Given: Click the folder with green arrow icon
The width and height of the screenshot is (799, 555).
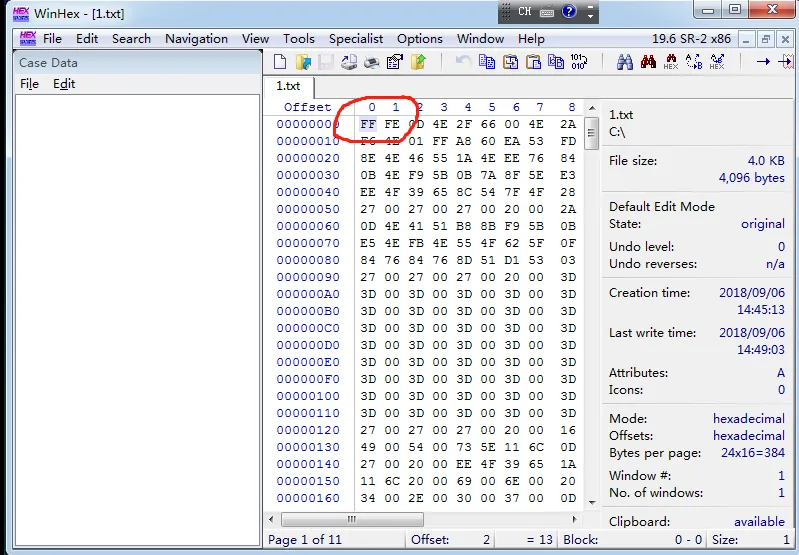Looking at the screenshot, I should coord(418,62).
